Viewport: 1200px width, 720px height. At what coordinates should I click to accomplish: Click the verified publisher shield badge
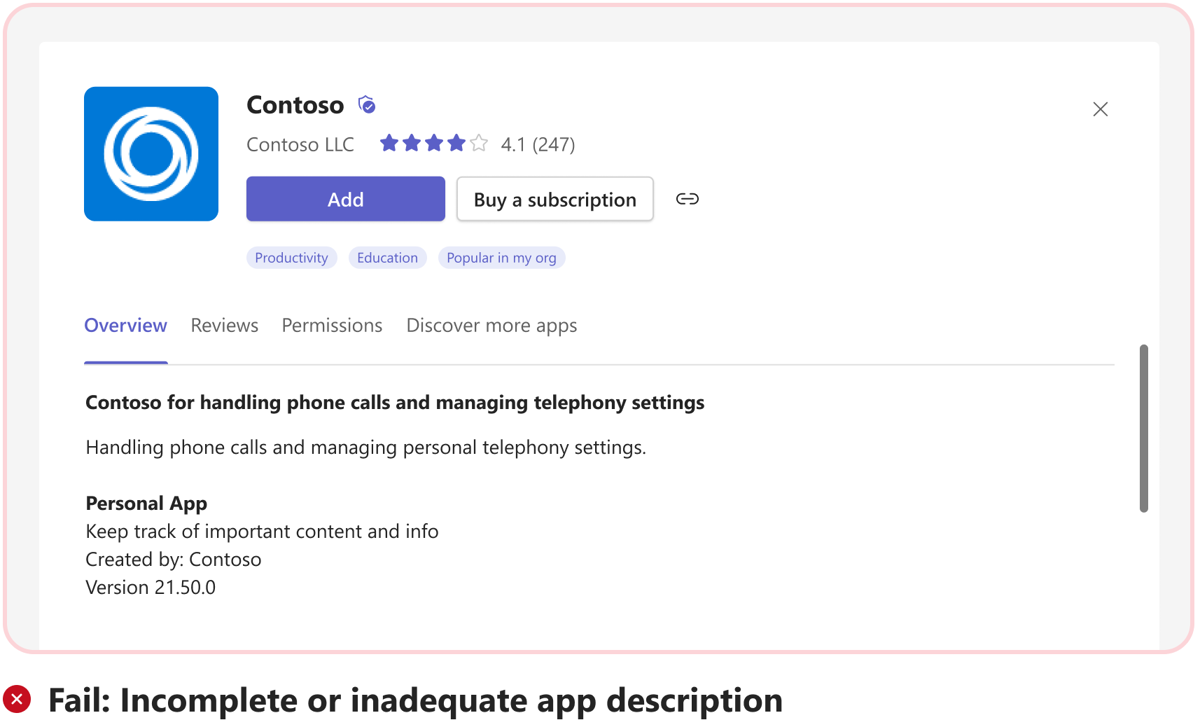(367, 105)
